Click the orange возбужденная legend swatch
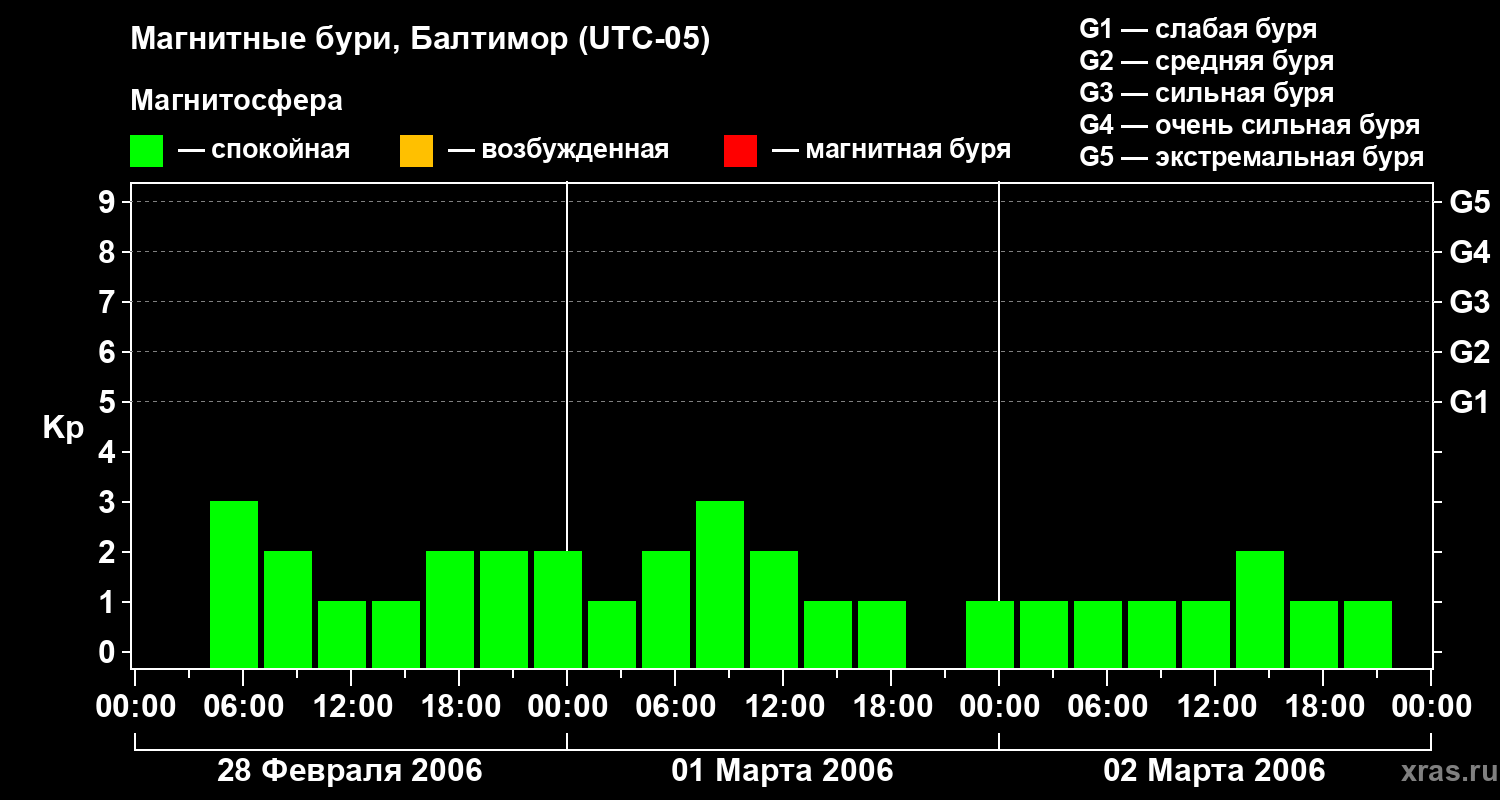 pos(416,151)
